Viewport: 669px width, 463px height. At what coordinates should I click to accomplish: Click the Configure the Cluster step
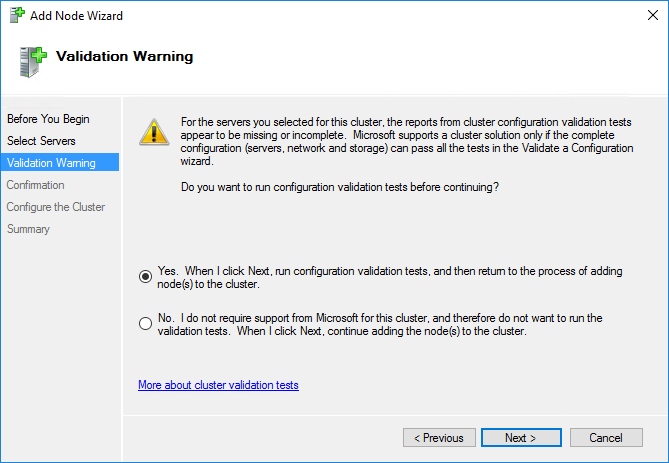[55, 207]
